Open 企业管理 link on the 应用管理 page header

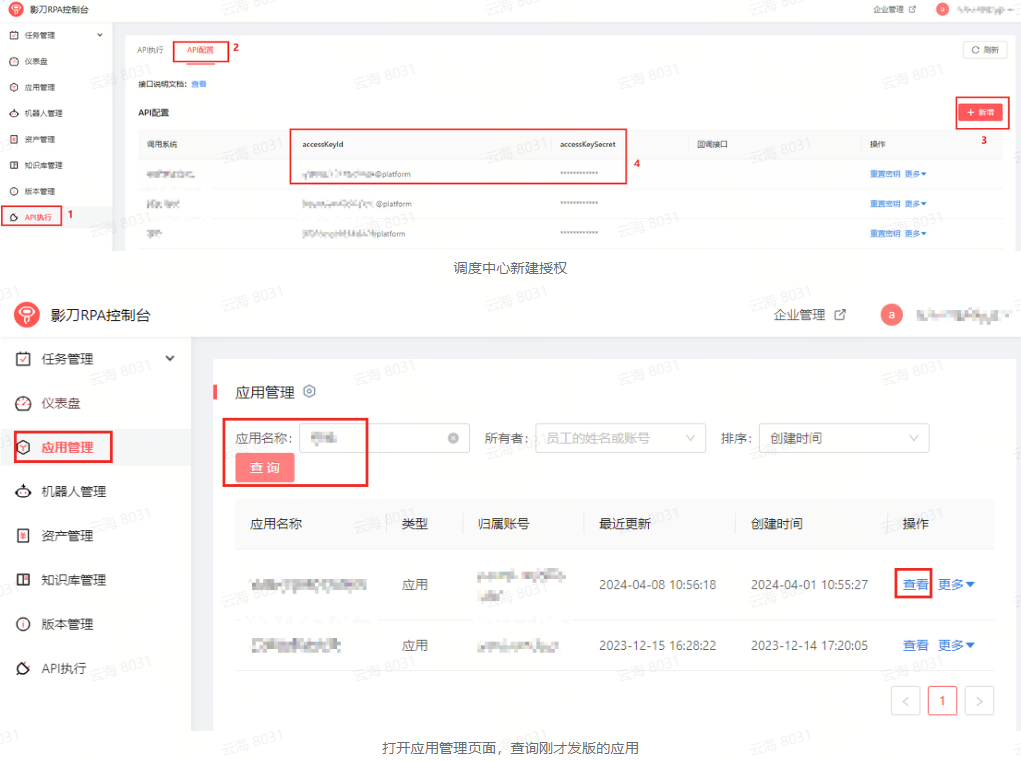799,315
